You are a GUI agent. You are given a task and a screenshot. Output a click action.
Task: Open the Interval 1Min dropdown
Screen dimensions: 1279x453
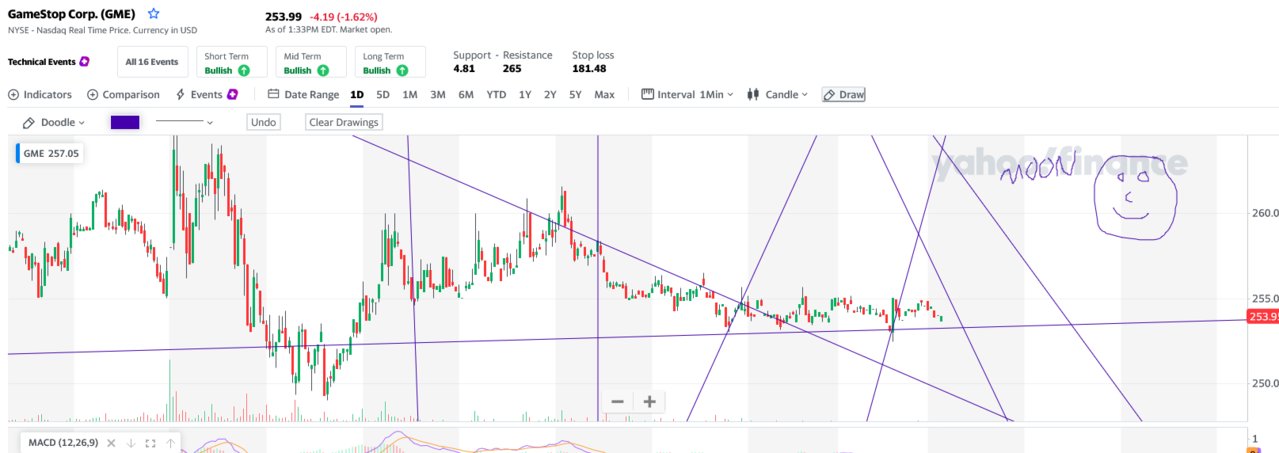point(687,94)
